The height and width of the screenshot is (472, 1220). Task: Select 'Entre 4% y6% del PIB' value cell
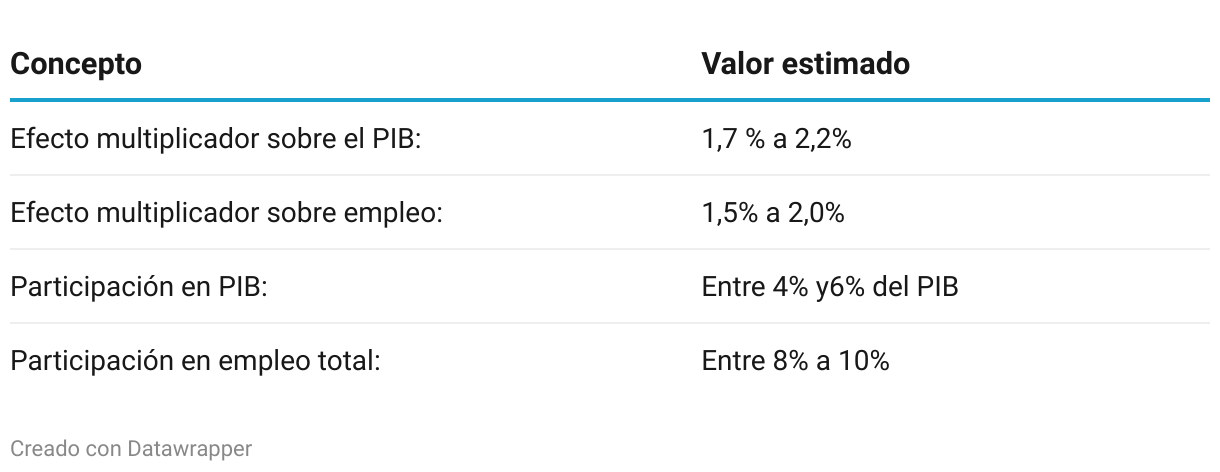point(830,287)
